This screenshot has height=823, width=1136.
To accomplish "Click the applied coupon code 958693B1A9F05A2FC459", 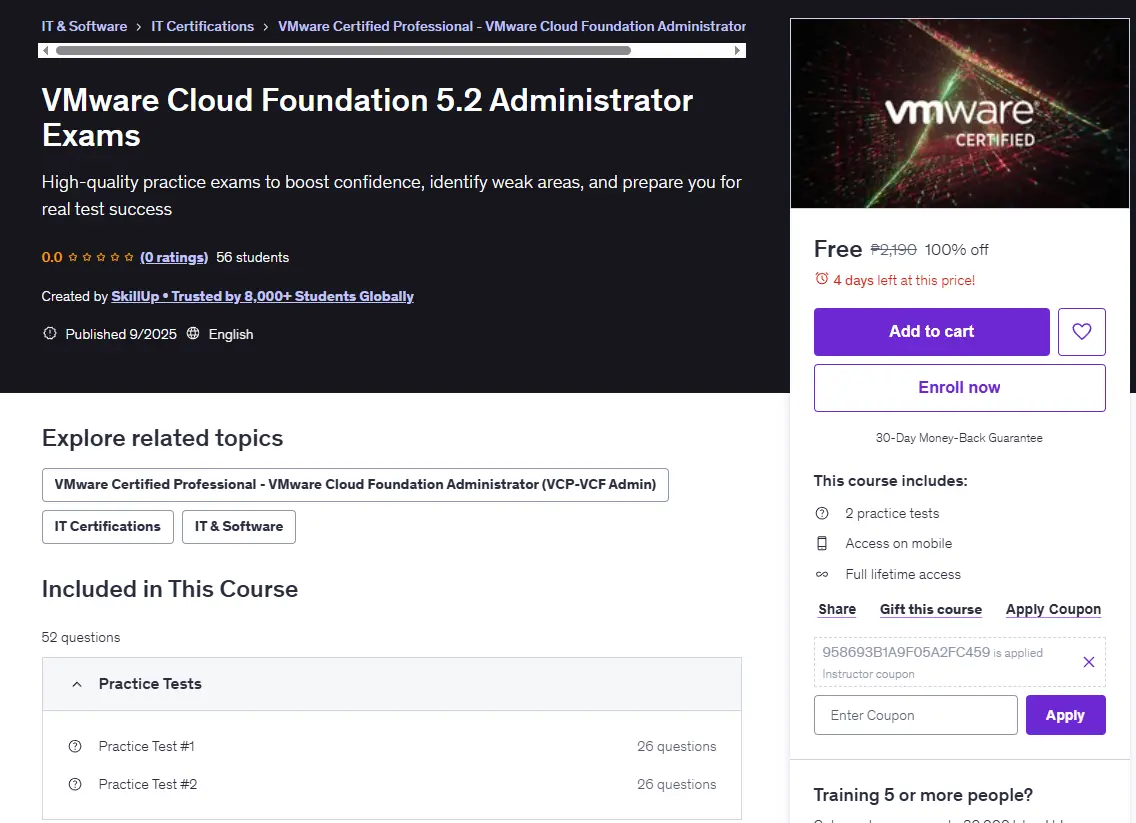I will 906,652.
